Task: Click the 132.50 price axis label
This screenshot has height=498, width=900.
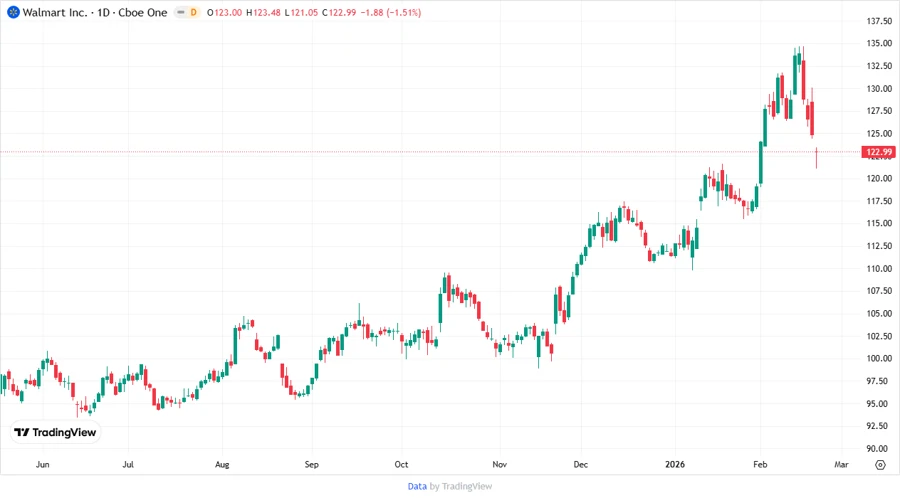Action: pos(879,66)
